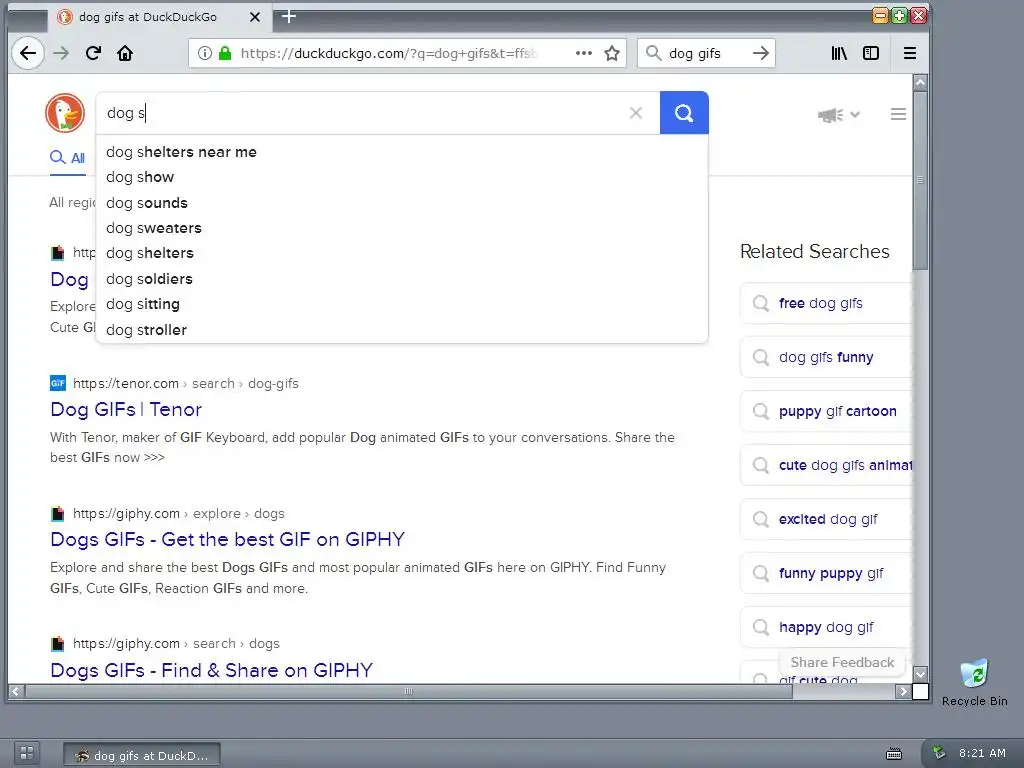
Task: Choose suggestion dog show
Action: 402,177
